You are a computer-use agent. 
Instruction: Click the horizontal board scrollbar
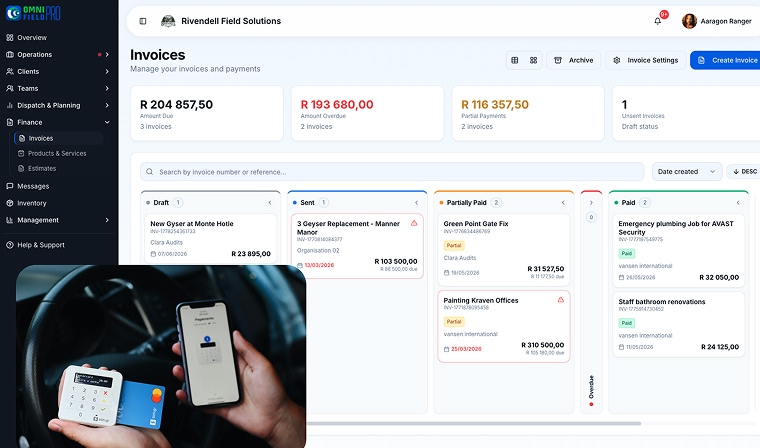474,423
